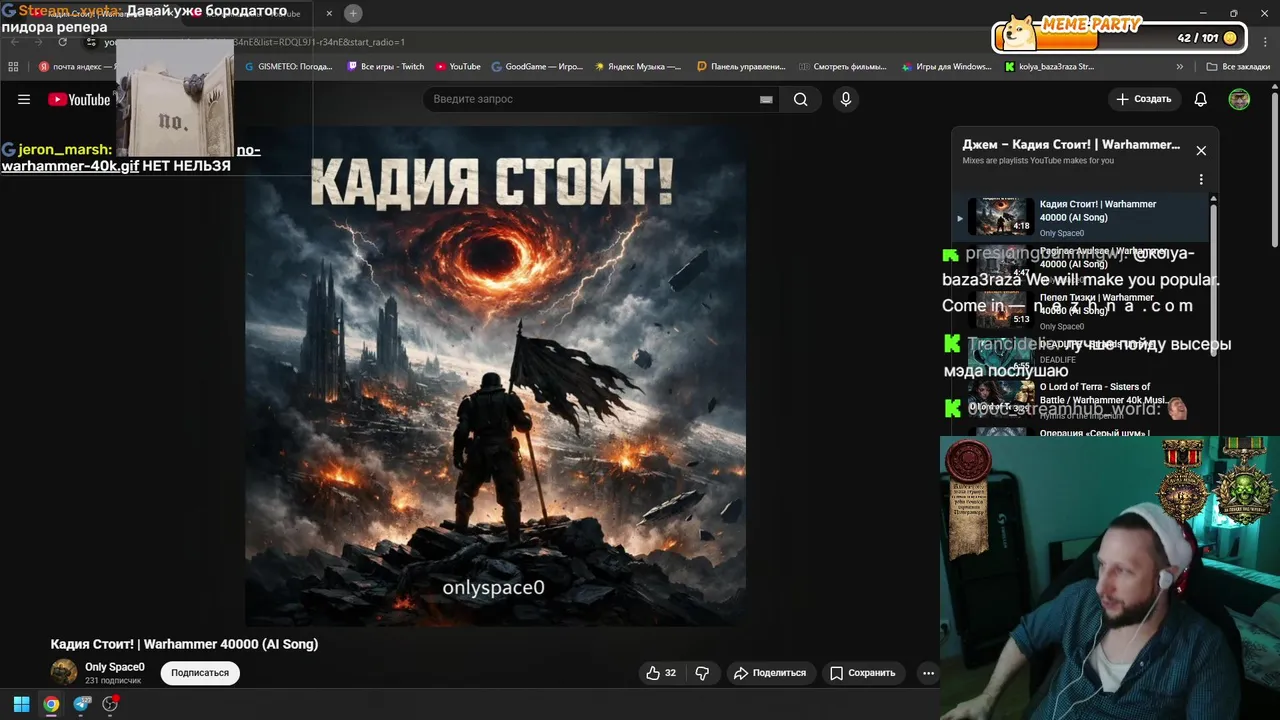Screen dimensions: 1280x720
Task: Open Telegram from the taskbar
Action: pyautogui.click(x=82, y=704)
